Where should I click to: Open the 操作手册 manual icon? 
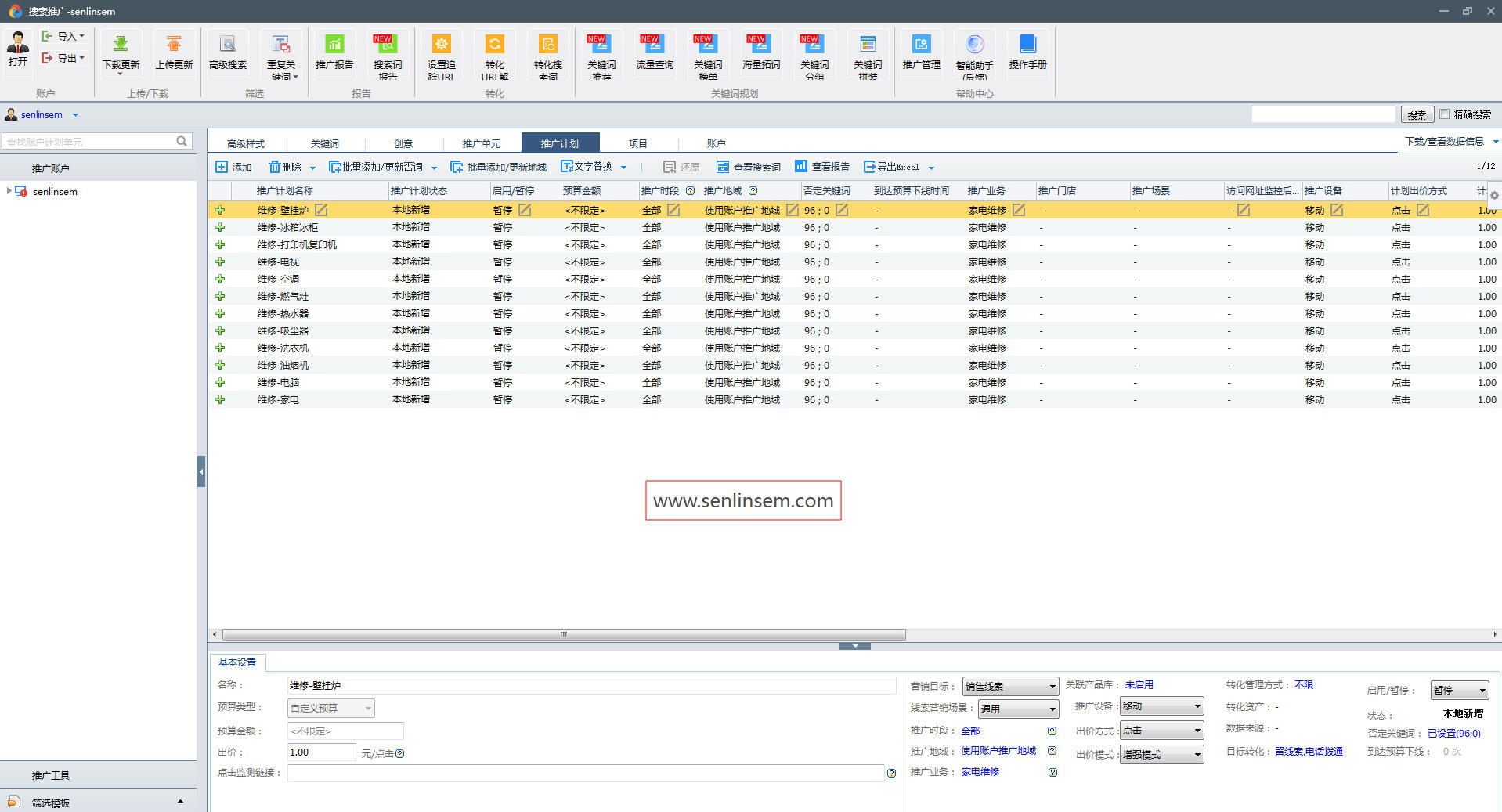(x=1027, y=45)
